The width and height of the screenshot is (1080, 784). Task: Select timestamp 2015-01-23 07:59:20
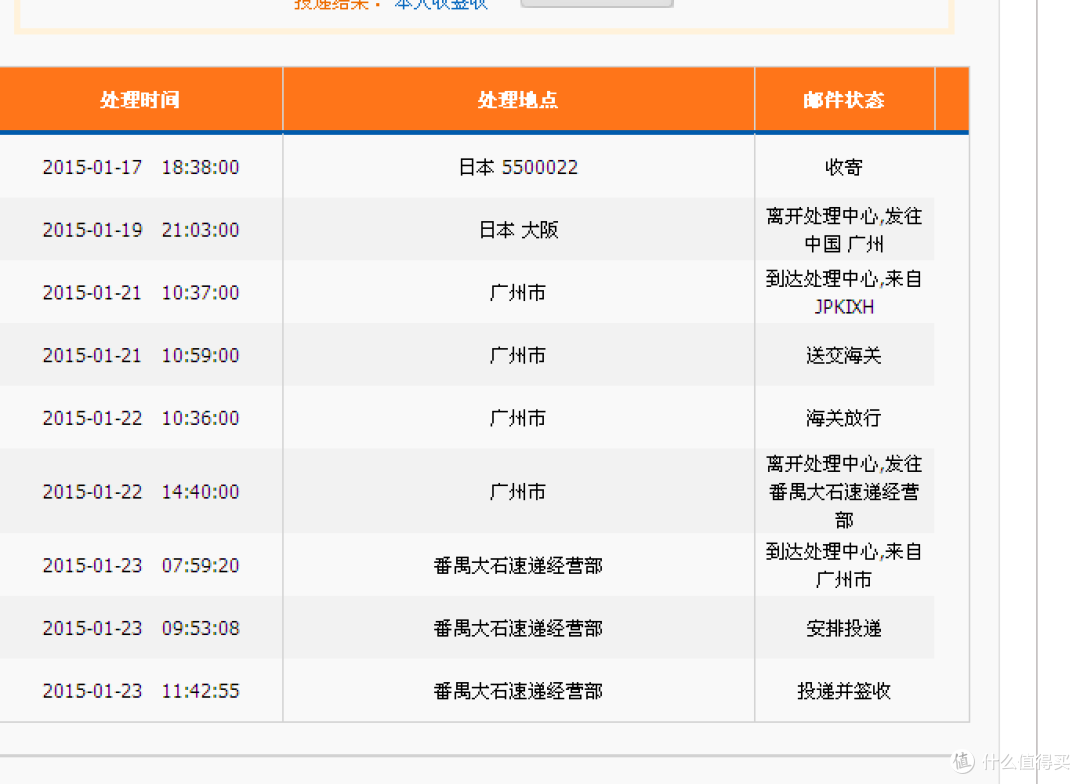[x=141, y=566]
